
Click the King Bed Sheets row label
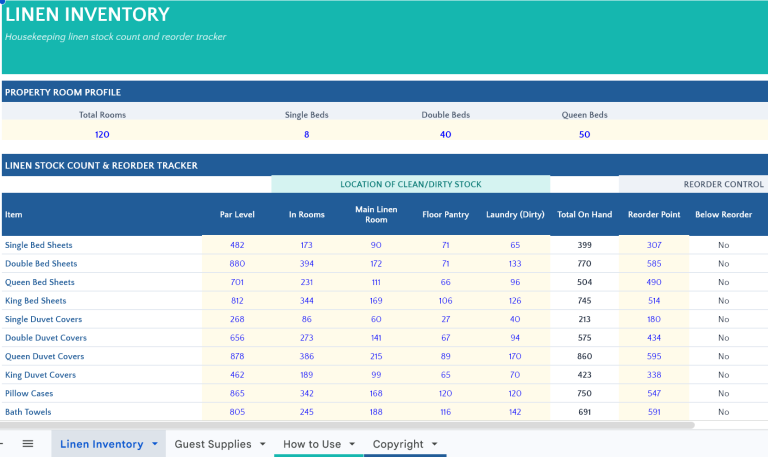coord(35,301)
